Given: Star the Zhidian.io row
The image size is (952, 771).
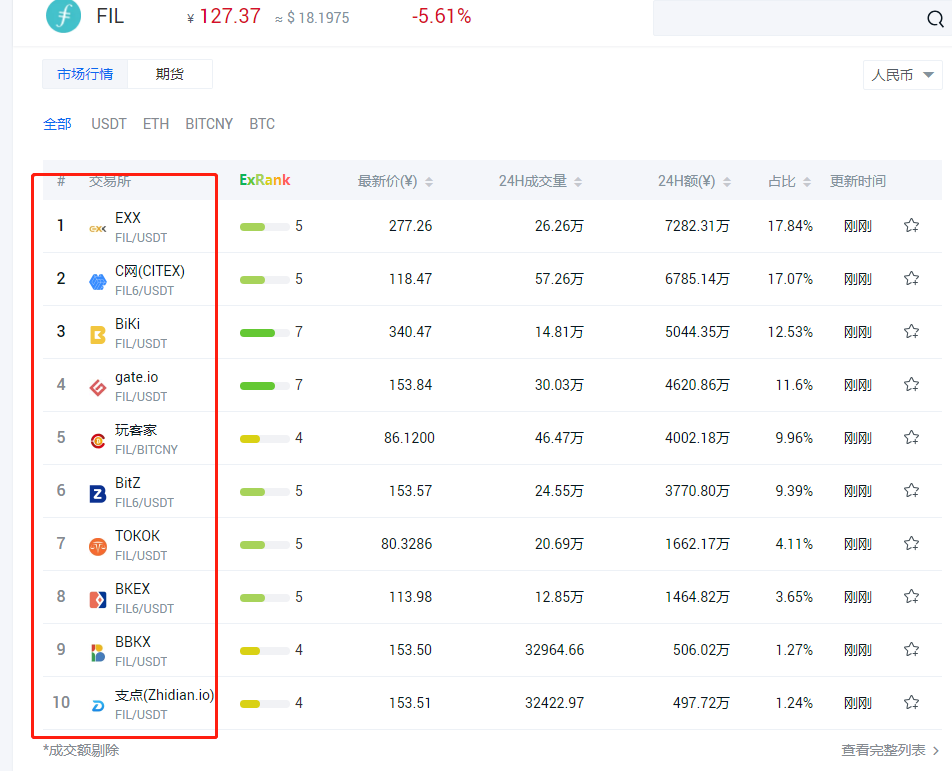Looking at the screenshot, I should click(911, 702).
